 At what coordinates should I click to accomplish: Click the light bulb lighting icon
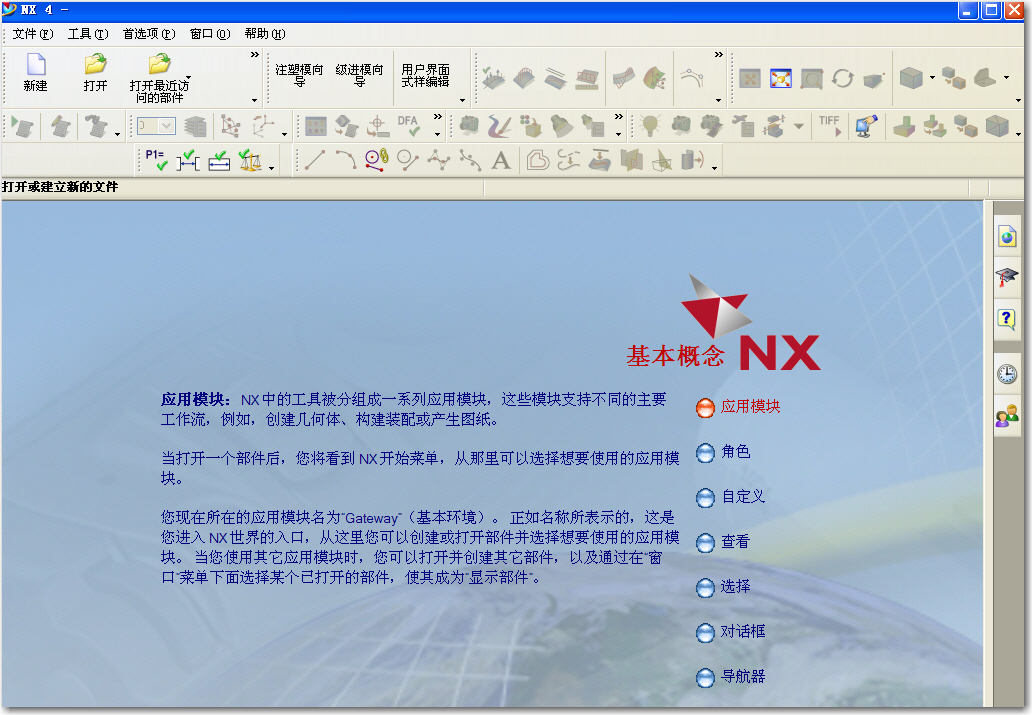(650, 126)
